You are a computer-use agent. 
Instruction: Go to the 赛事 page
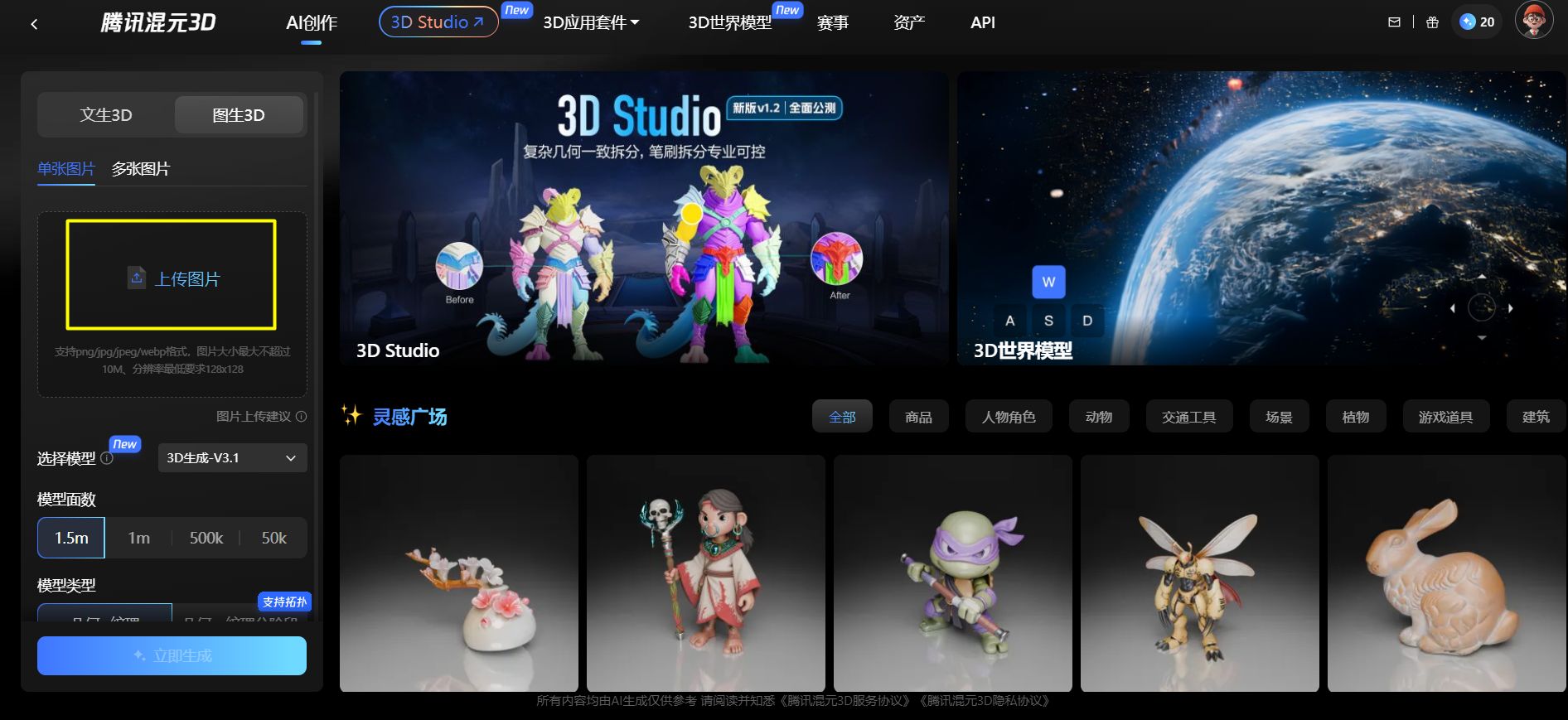[833, 22]
